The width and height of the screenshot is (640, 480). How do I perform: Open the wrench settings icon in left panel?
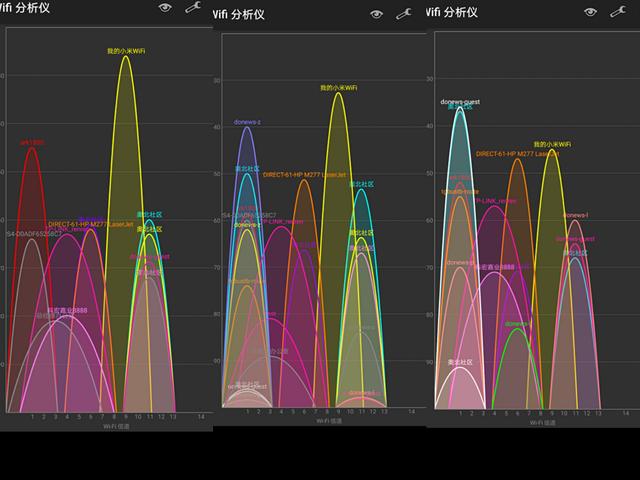[x=193, y=7]
